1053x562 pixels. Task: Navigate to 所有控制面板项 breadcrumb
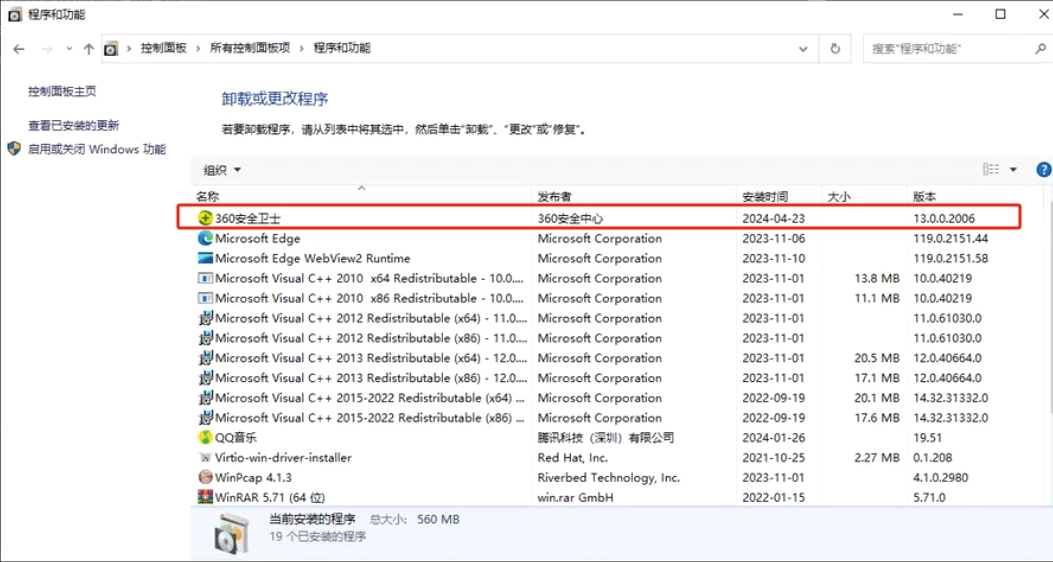point(250,48)
